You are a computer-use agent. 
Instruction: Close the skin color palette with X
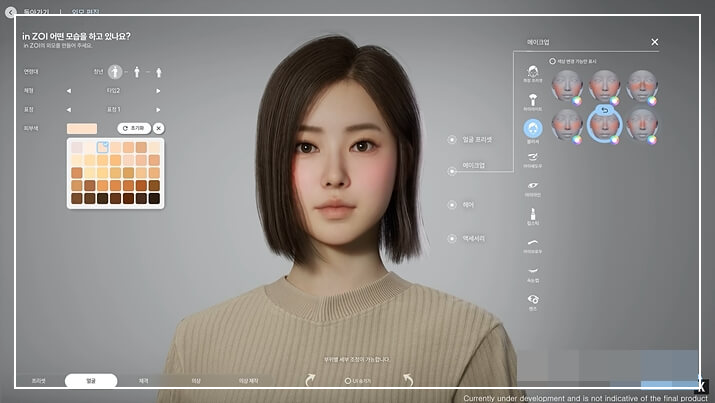tap(159, 129)
